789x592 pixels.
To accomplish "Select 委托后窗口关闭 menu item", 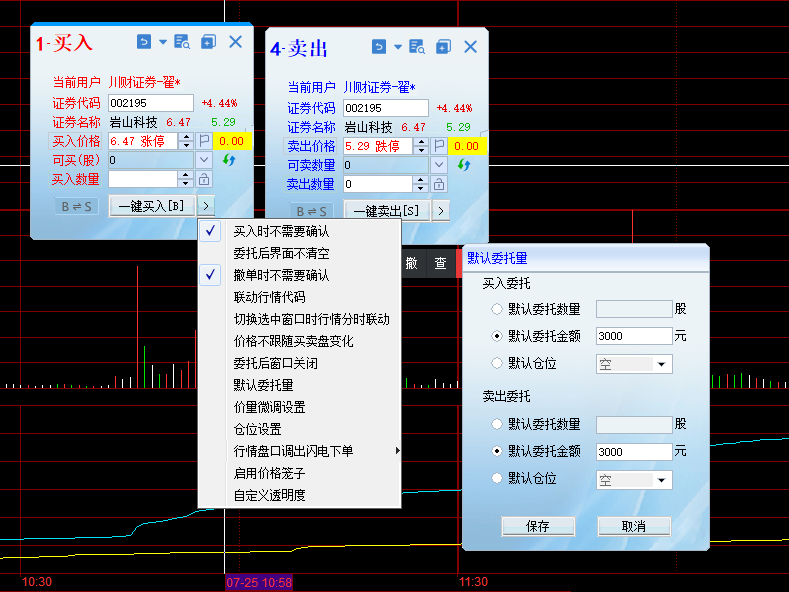I will pos(300,363).
